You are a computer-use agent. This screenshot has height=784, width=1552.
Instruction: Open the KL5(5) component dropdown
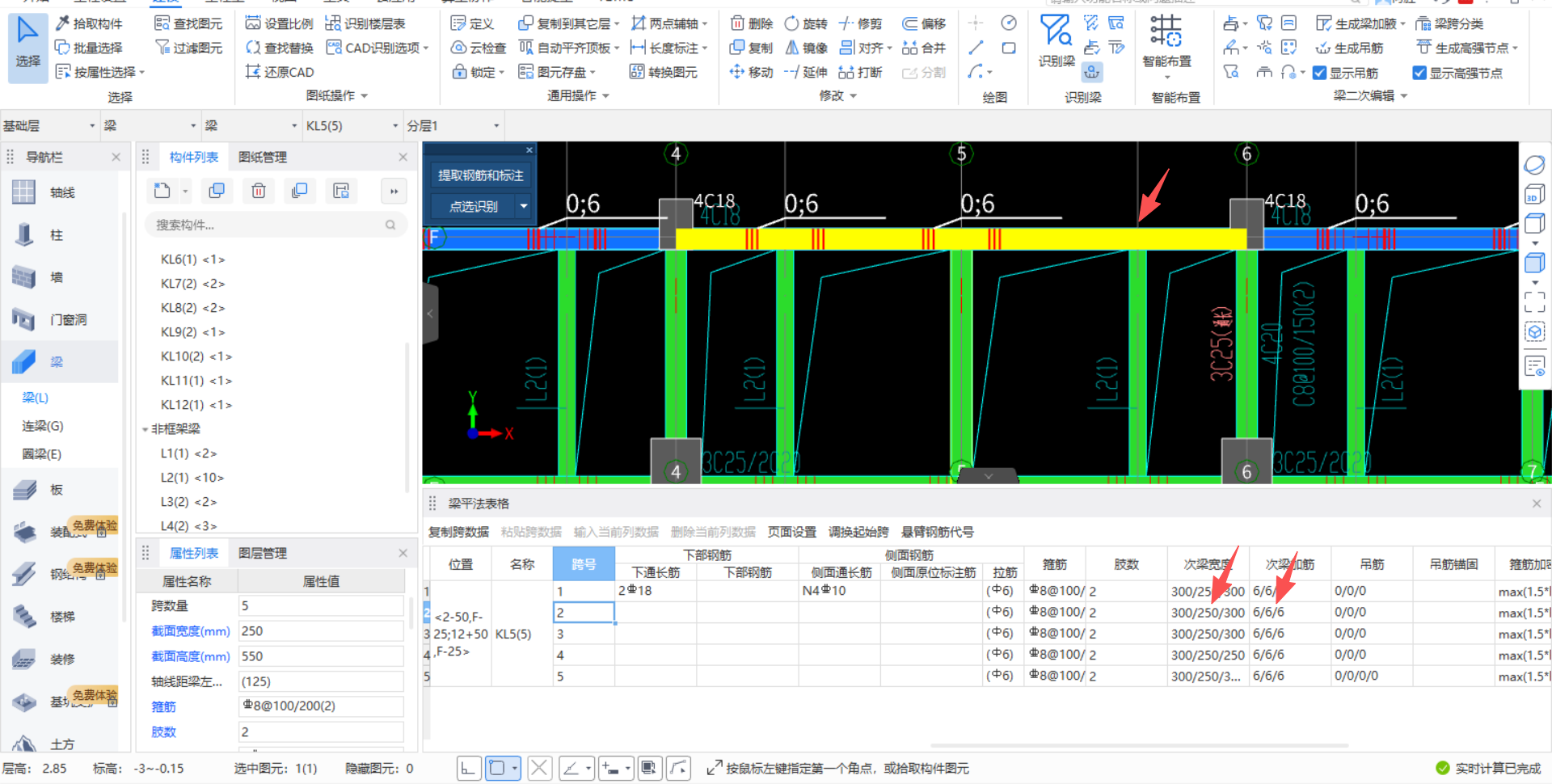352,125
